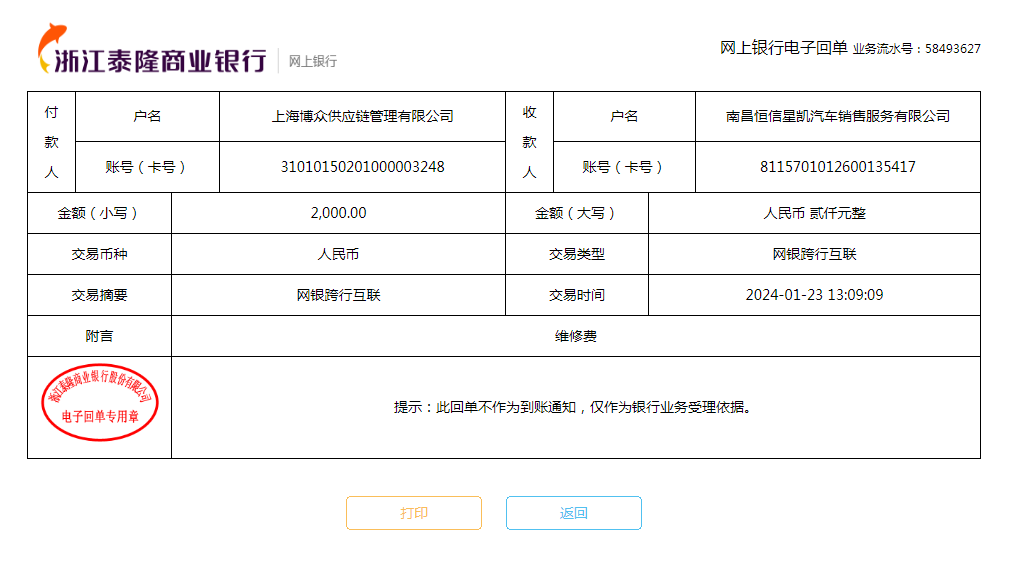Select the payer name 上海博众供应链管理有限公司
Viewport: 1013px width, 572px height.
click(362, 116)
